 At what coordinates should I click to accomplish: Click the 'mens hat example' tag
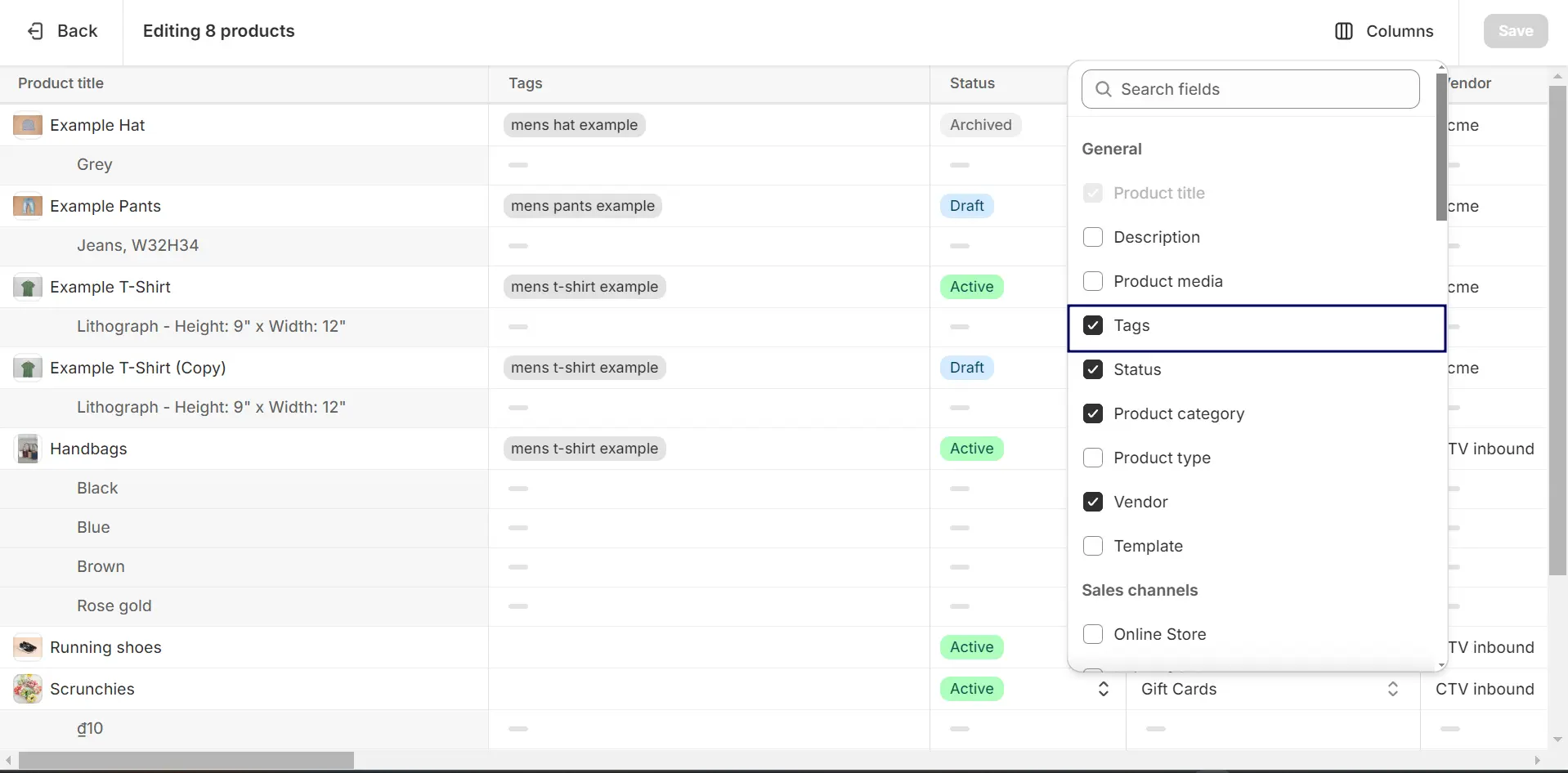point(574,125)
